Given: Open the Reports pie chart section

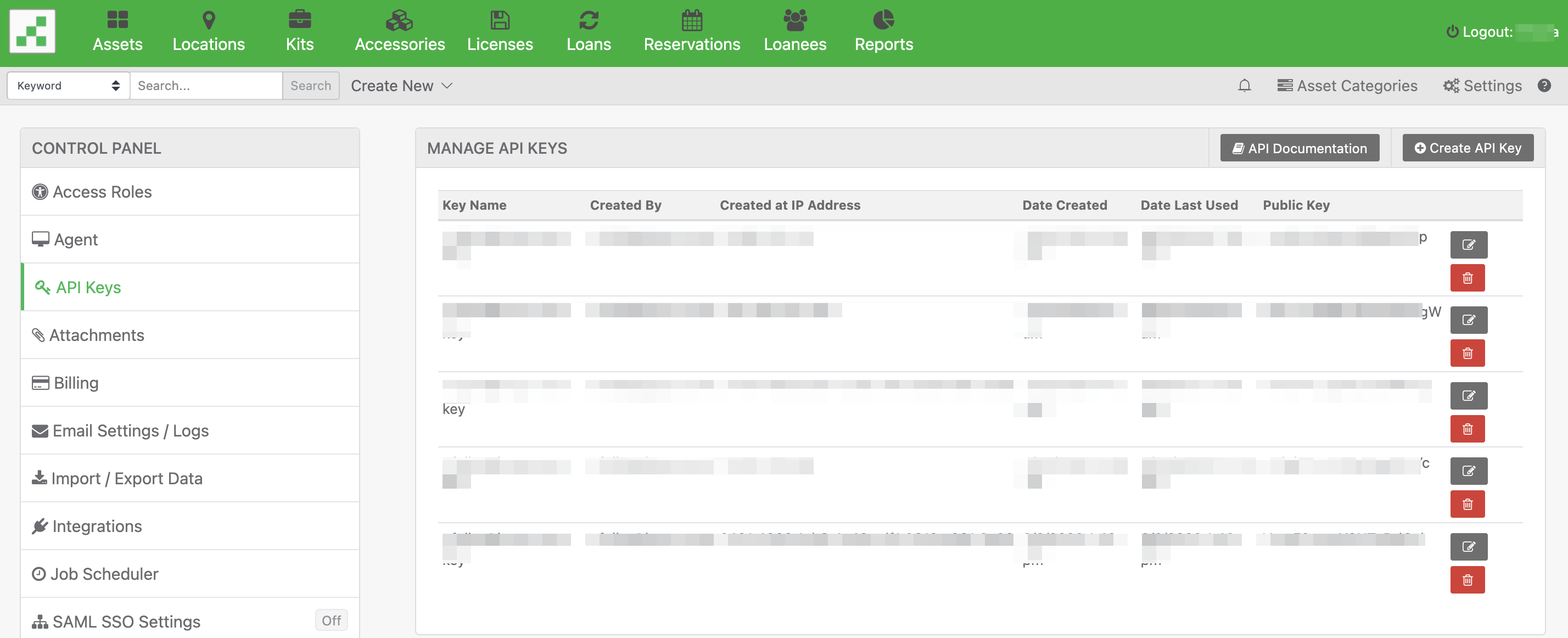Looking at the screenshot, I should pos(883,32).
